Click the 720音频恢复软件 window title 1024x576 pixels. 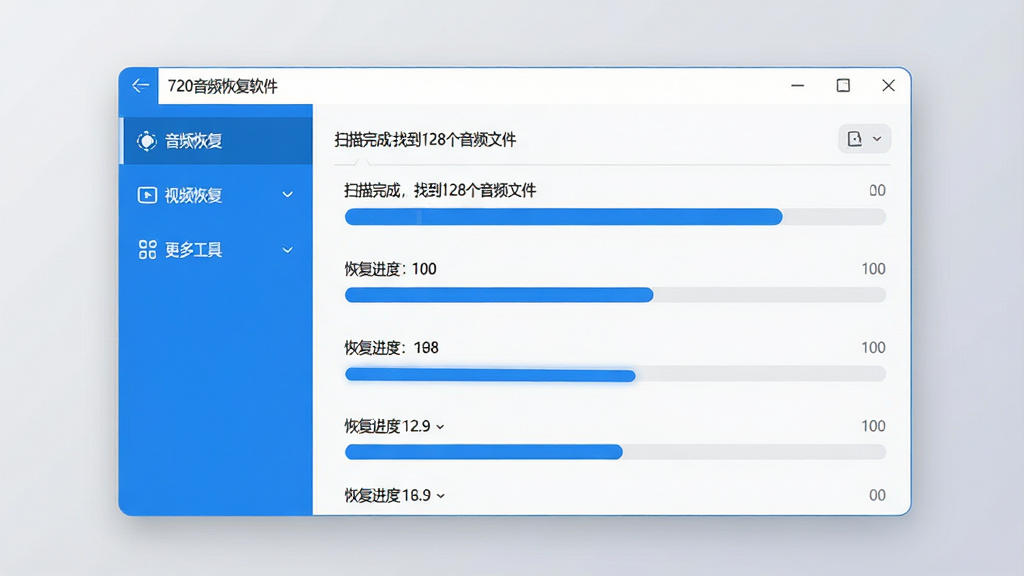(x=223, y=86)
